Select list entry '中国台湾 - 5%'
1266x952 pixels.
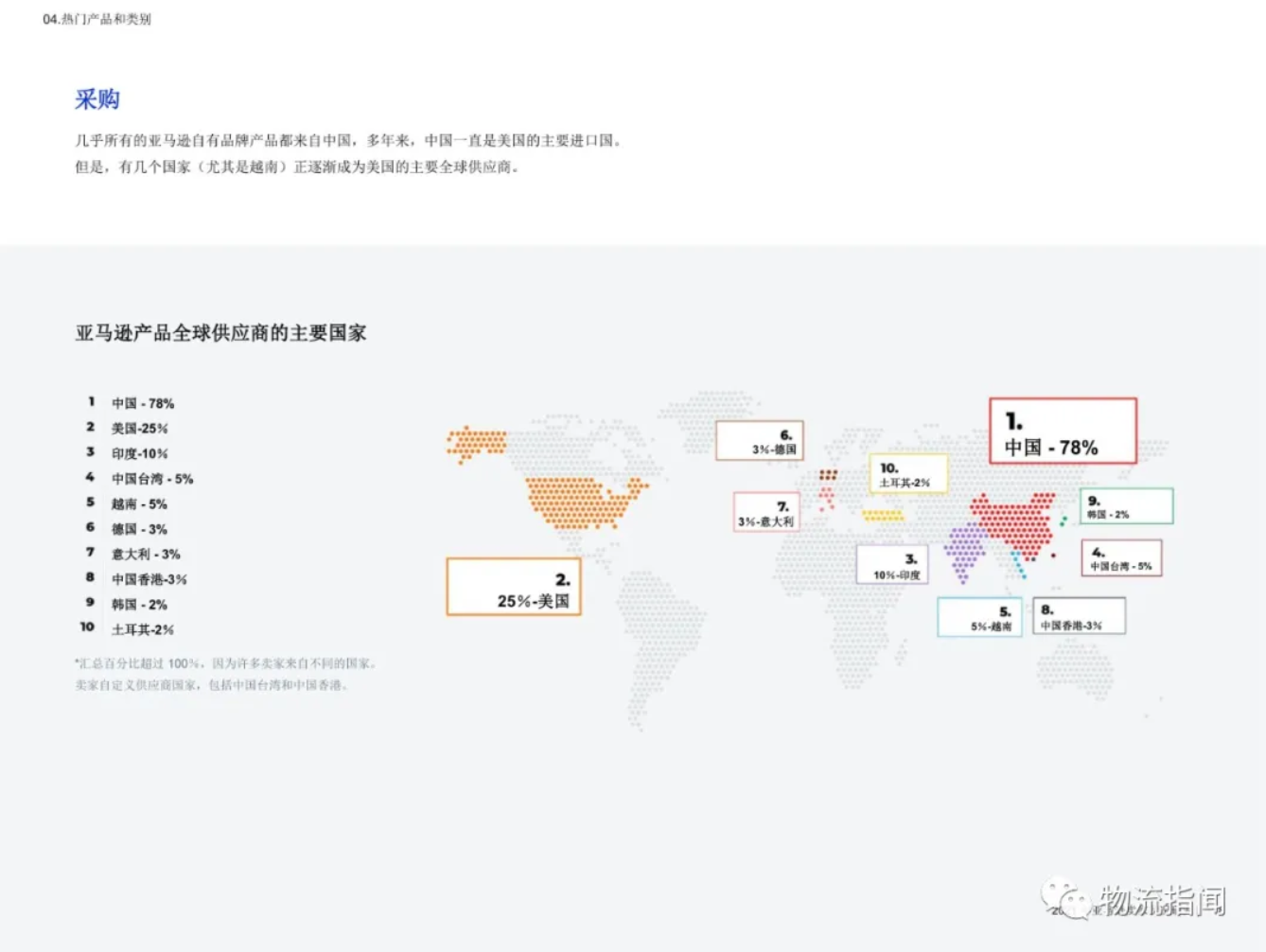point(152,479)
